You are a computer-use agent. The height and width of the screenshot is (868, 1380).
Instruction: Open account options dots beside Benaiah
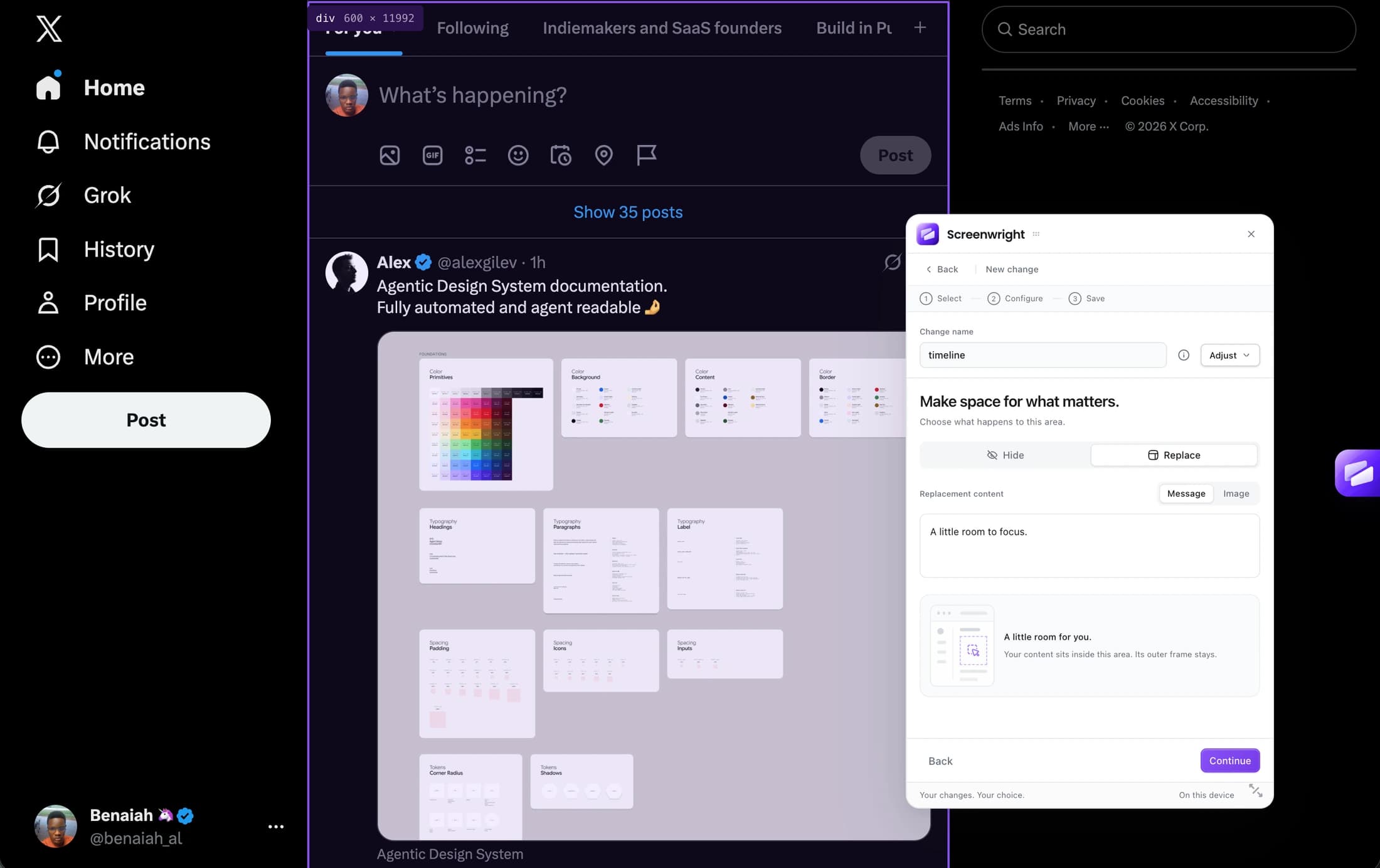point(276,827)
